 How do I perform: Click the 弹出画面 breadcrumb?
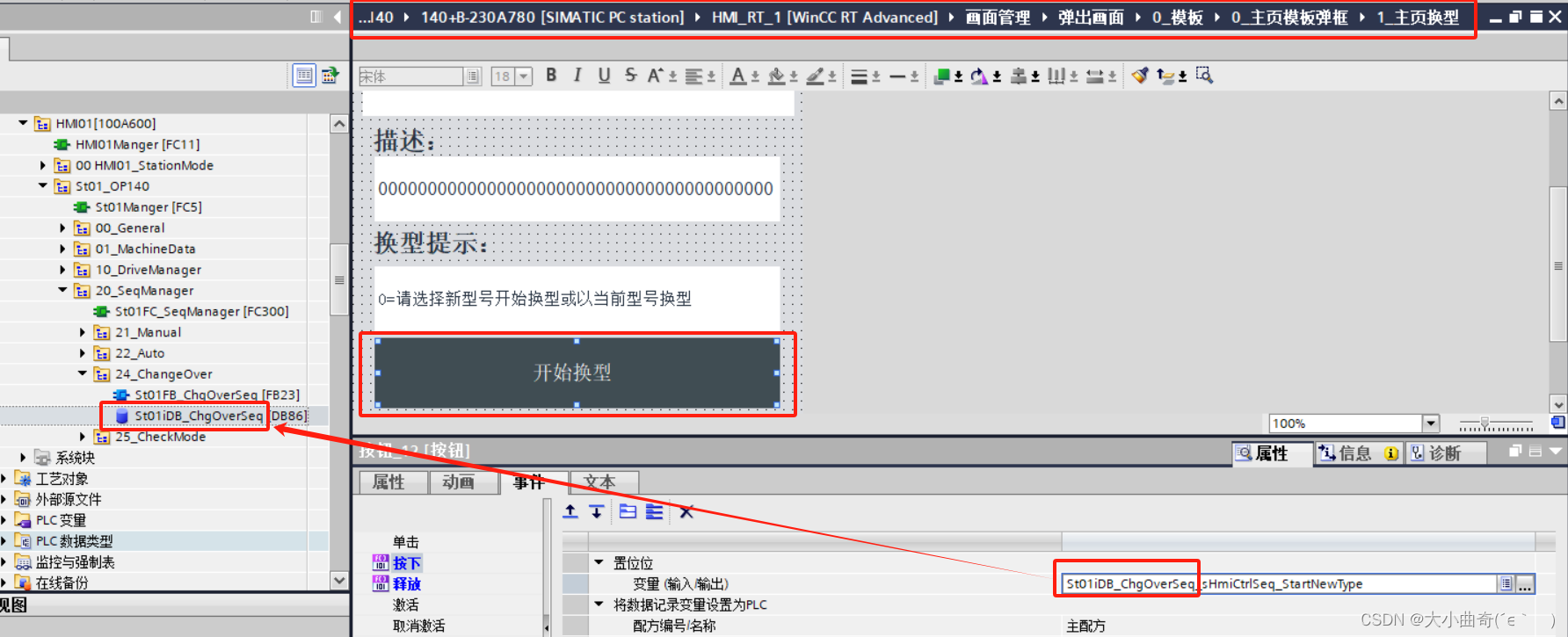coord(1091,18)
